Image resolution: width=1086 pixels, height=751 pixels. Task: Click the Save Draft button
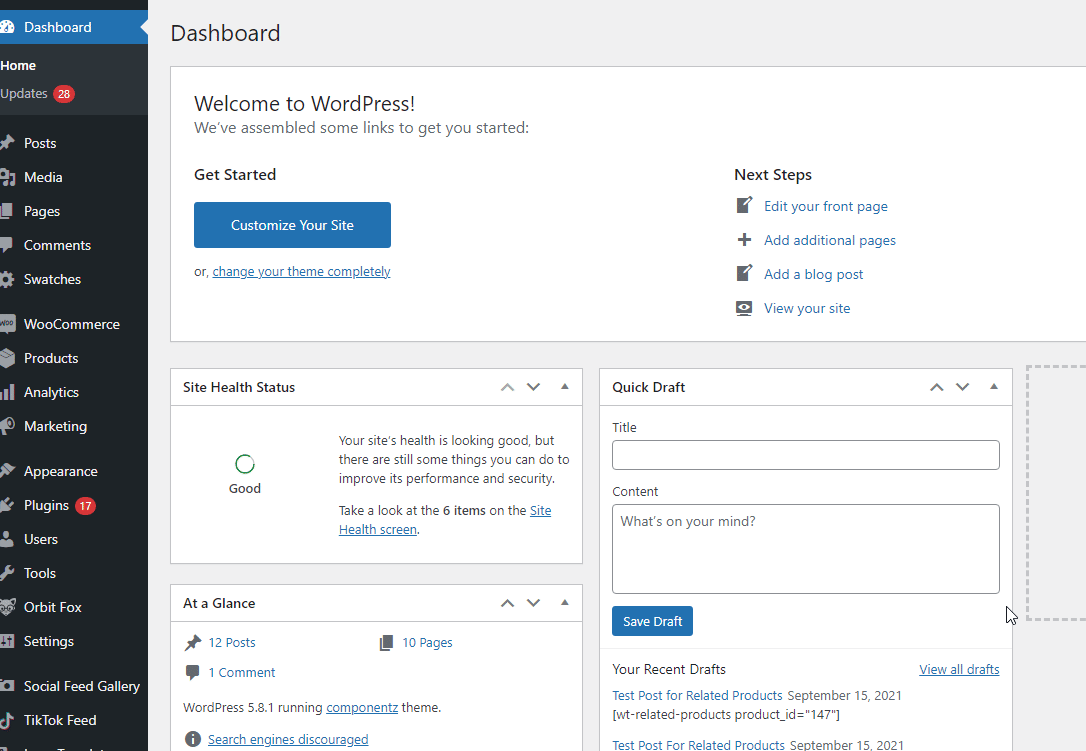pos(652,621)
